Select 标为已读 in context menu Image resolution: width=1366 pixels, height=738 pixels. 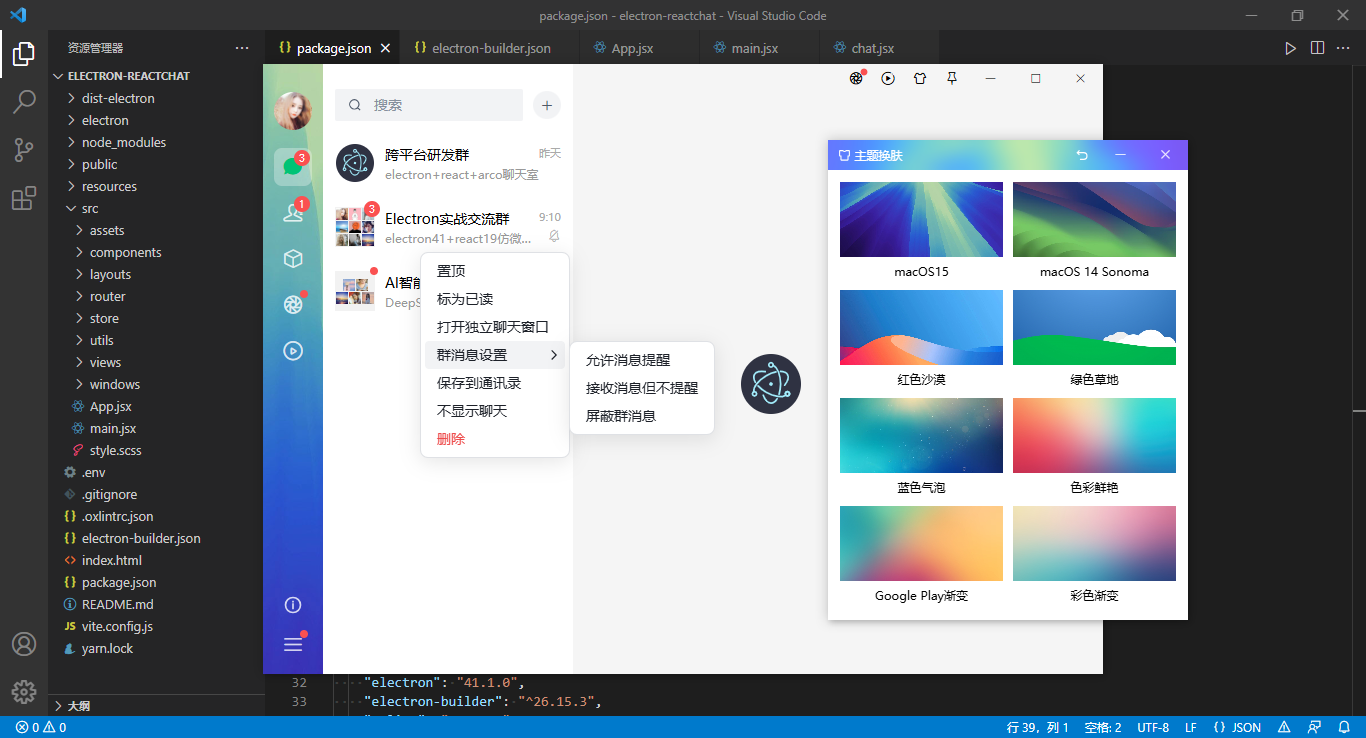pos(495,299)
